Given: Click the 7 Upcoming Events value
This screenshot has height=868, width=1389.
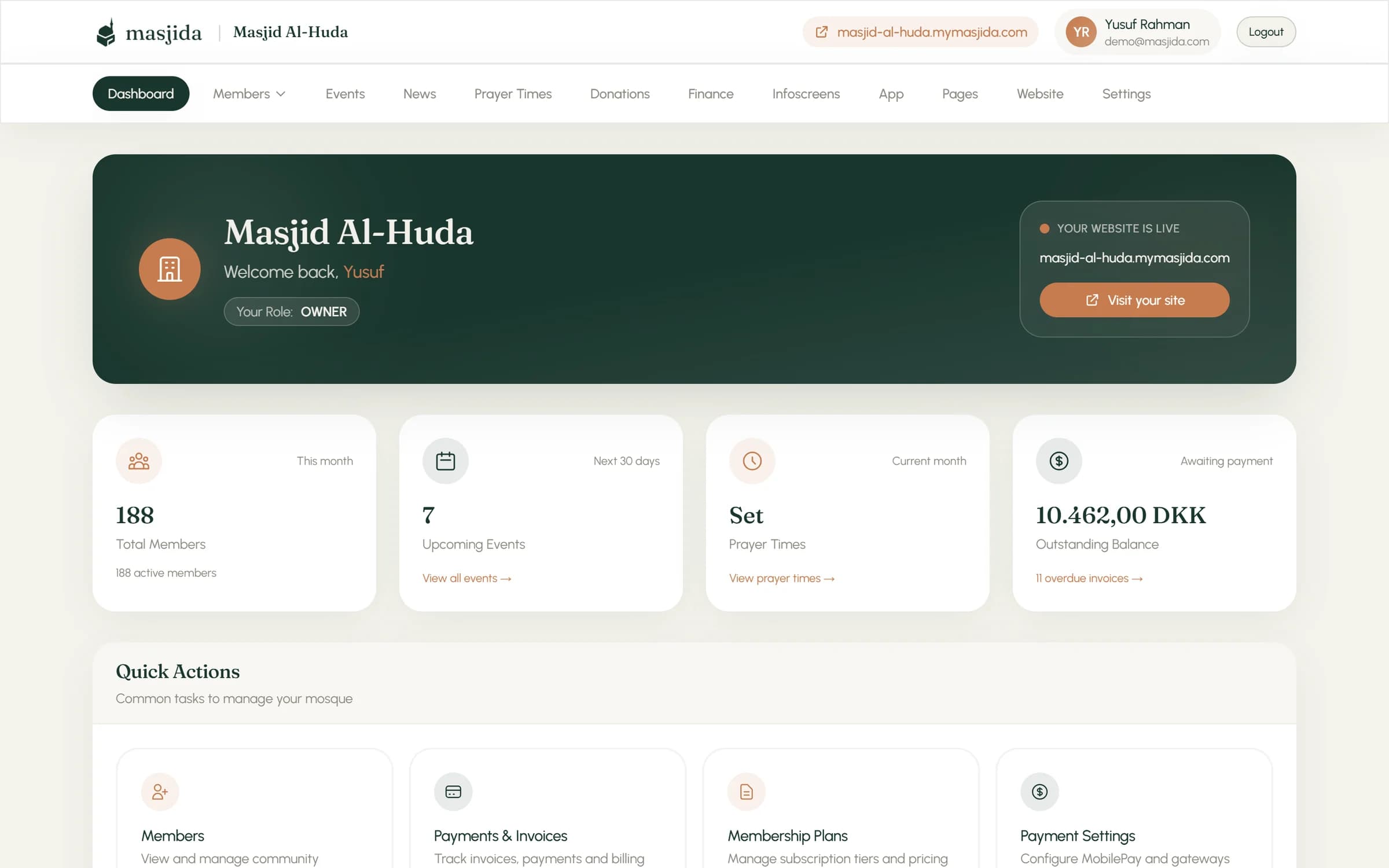Looking at the screenshot, I should [x=429, y=515].
